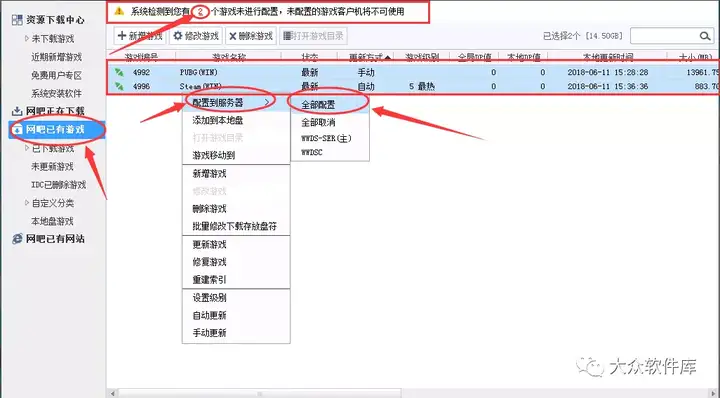Click the 网吧已有游戏 sidebar icon
This screenshot has width=720, height=398.
pos(17,129)
